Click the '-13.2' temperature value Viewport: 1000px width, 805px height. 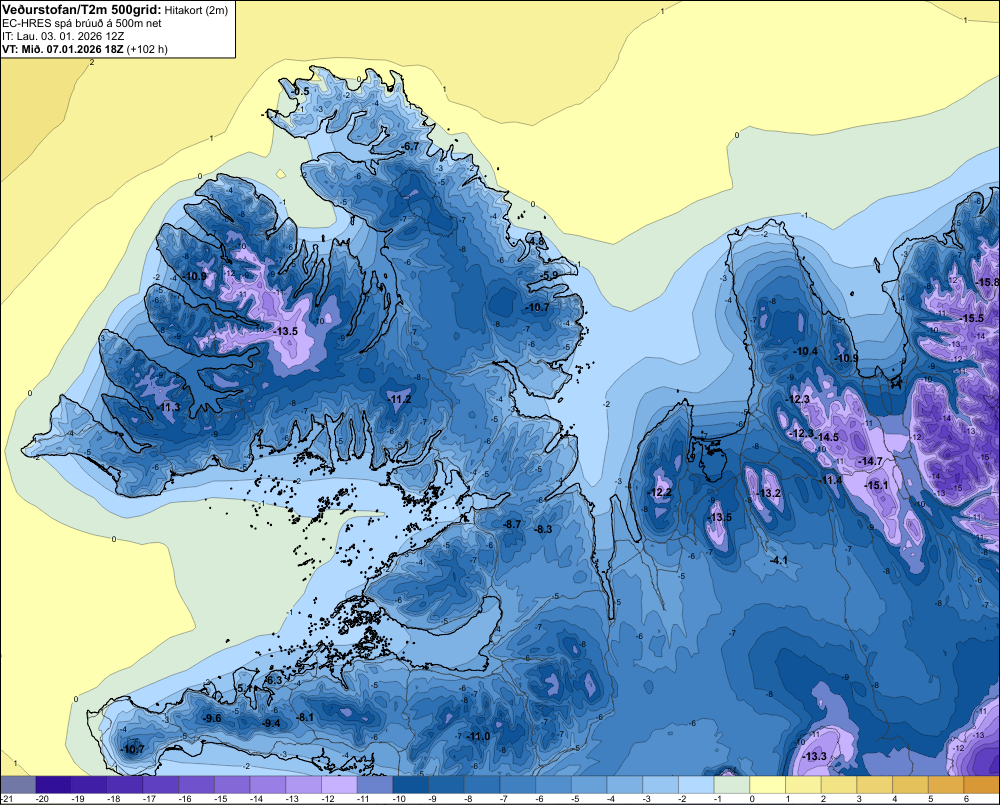pos(768,494)
